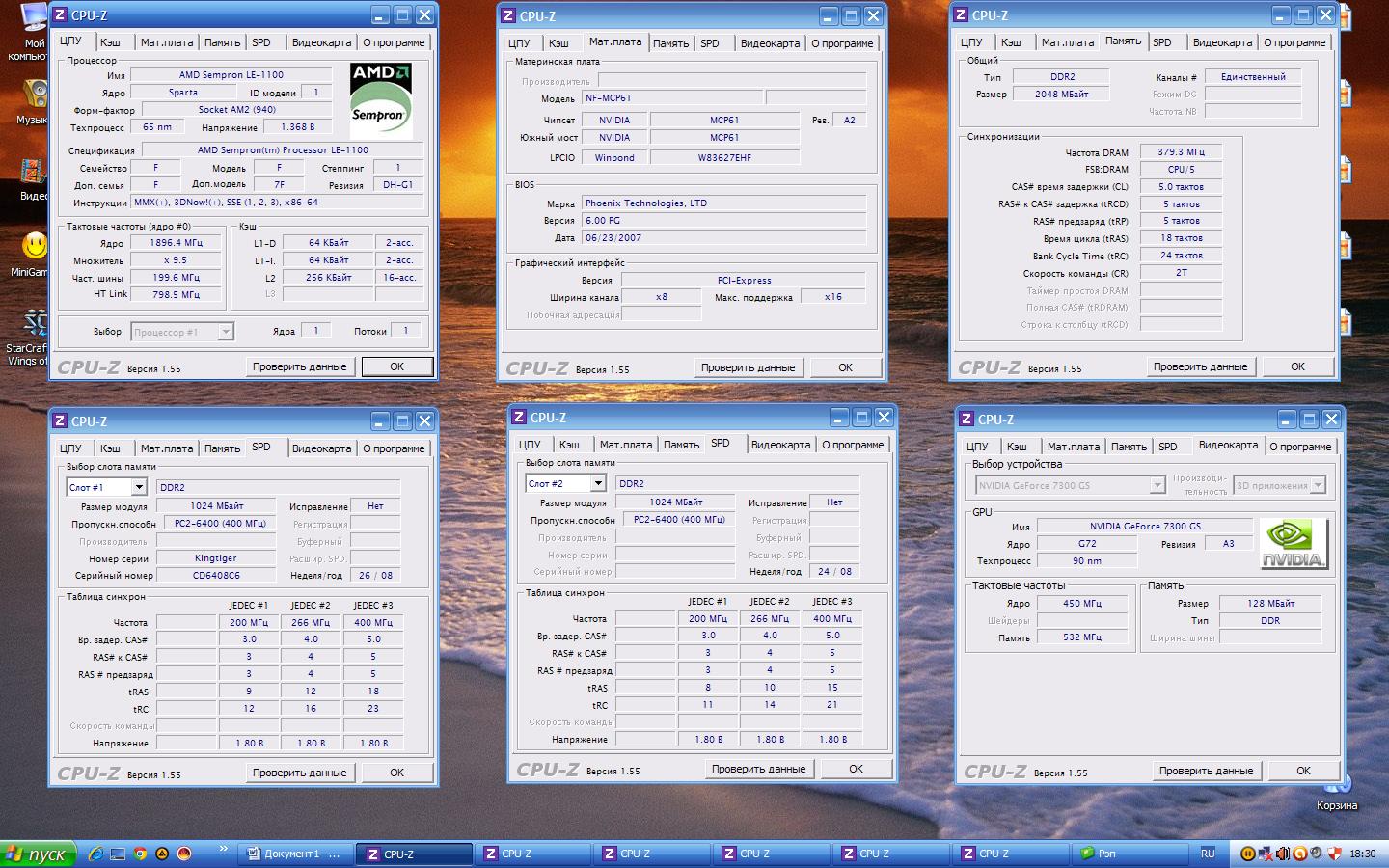Expand quick launch overflow chevron
This screenshot has height=868, width=1389.
pos(224,850)
